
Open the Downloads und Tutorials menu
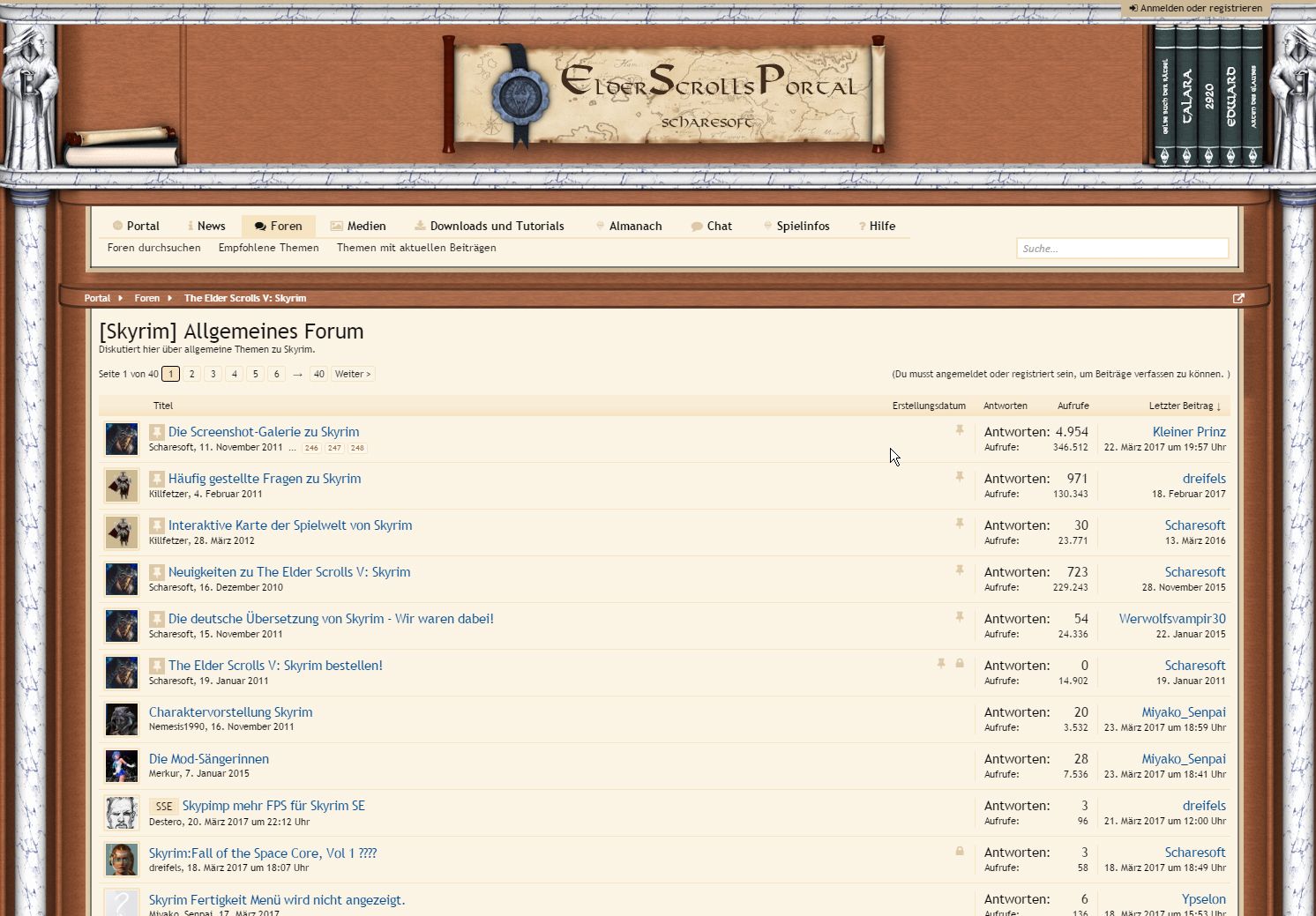pos(489,226)
